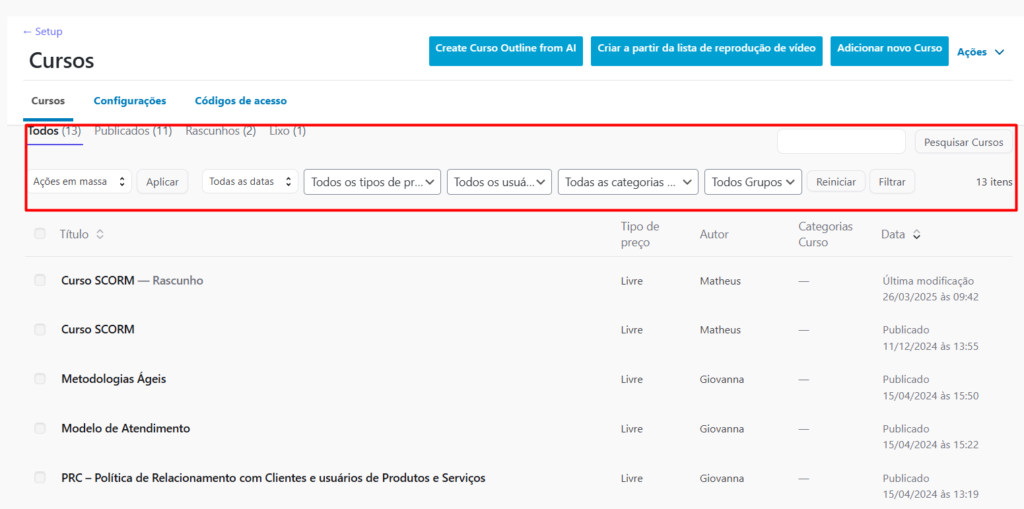Click Adicionar novo Curso button
The height and width of the screenshot is (509, 1024).
[x=889, y=49]
